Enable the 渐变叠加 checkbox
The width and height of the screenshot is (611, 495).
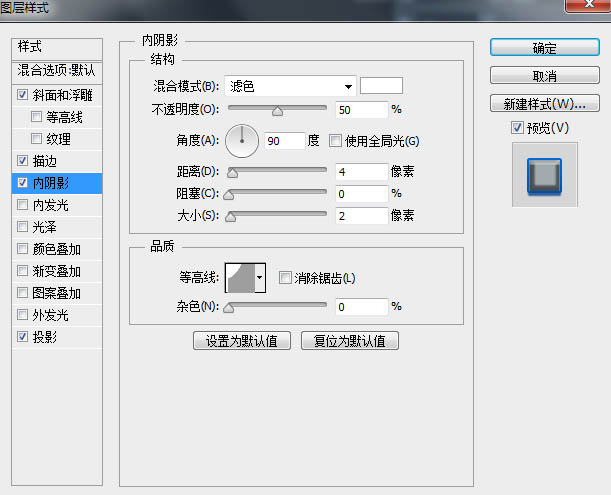[x=22, y=270]
